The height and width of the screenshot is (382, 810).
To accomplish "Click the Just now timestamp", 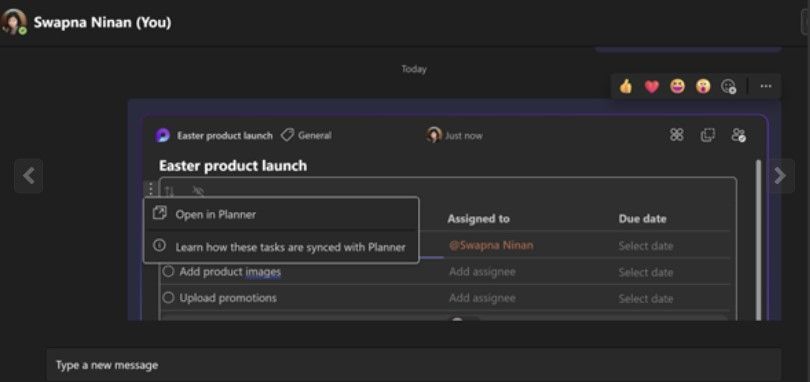I will click(x=463, y=135).
